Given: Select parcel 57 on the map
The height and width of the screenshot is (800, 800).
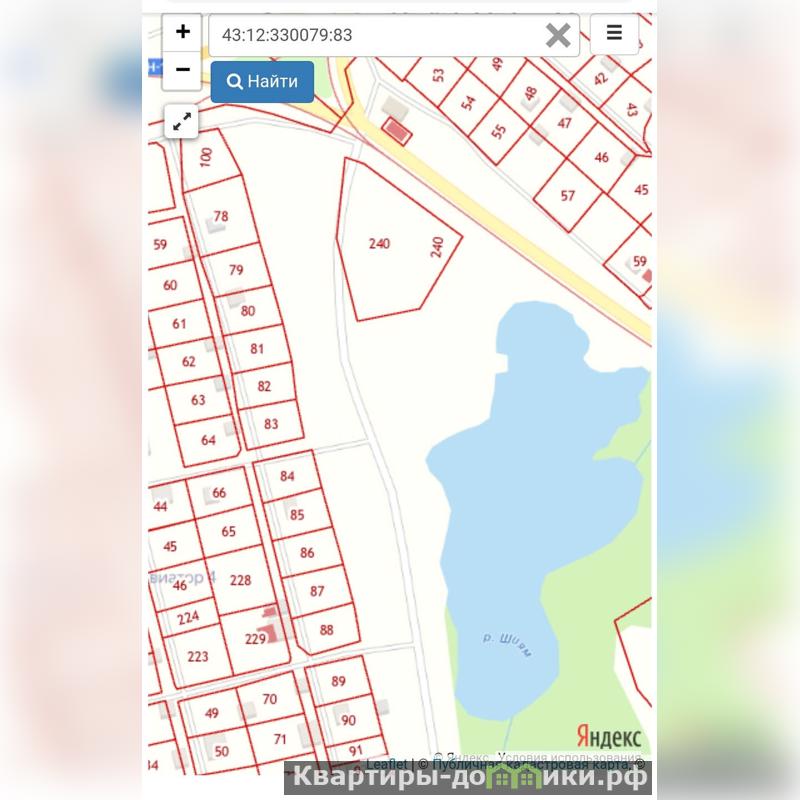Looking at the screenshot, I should pos(568,196).
